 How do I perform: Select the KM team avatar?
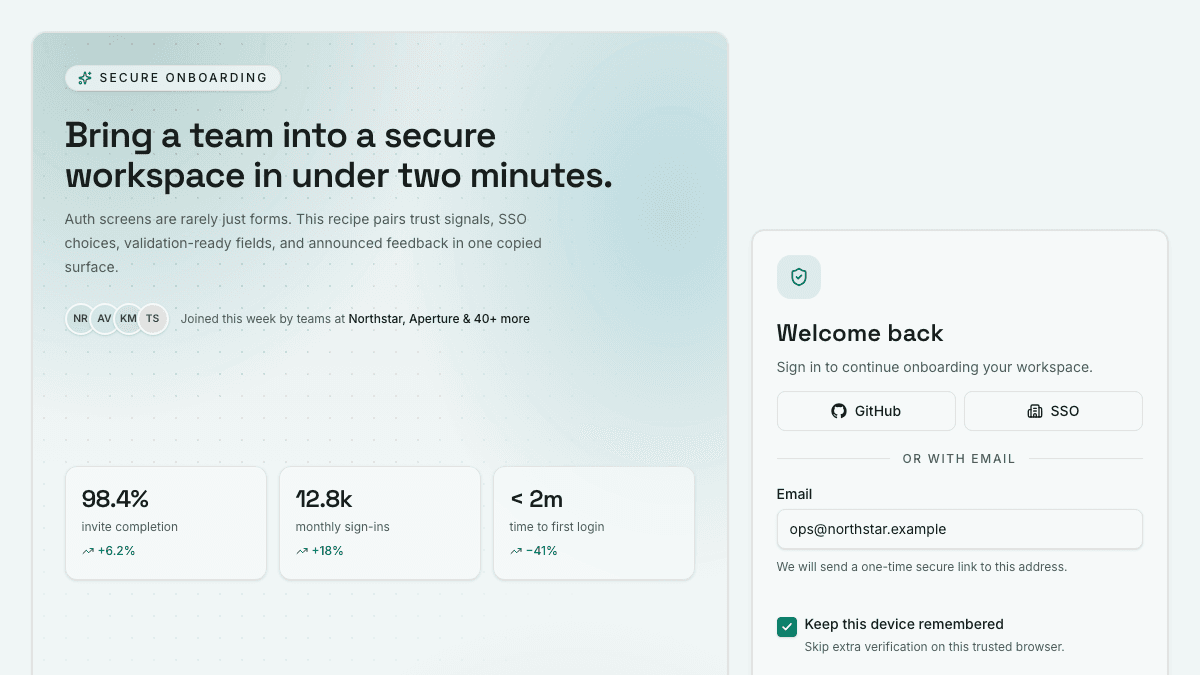point(128,319)
